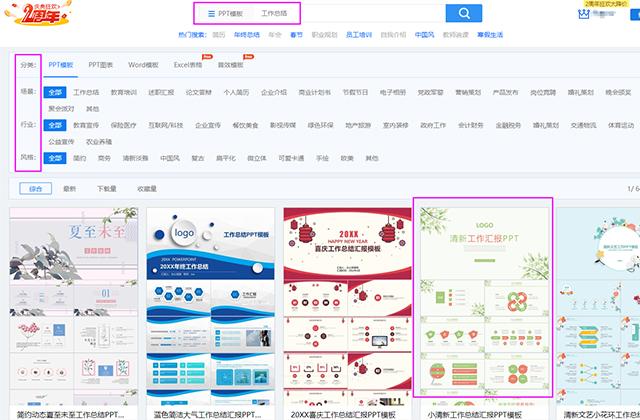Select the 个人简历 scene filter
Image resolution: width=640 pixels, height=420 pixels.
(236, 92)
